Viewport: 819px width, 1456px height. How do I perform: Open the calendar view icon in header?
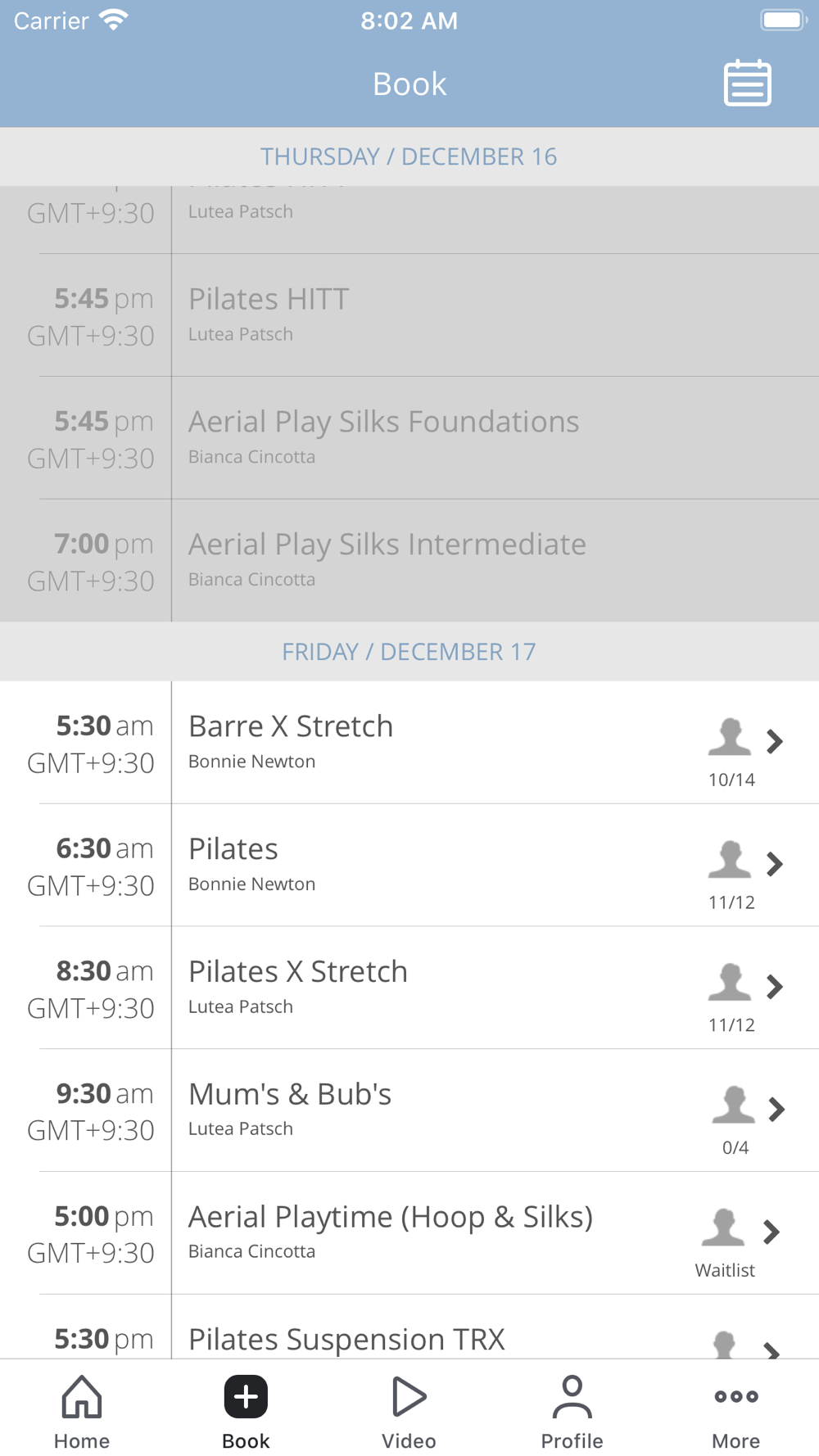point(747,83)
